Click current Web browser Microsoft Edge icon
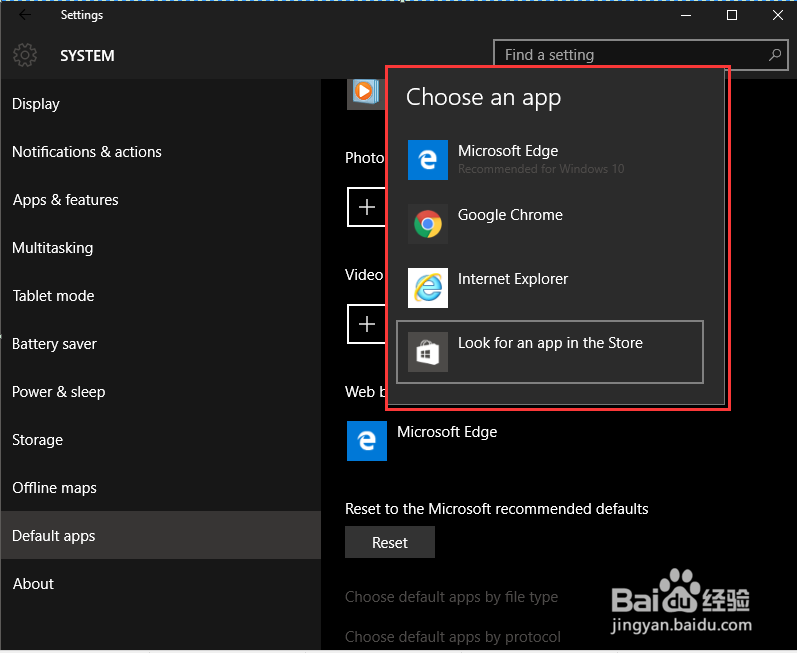Screen dimensions: 797x653 point(367,441)
